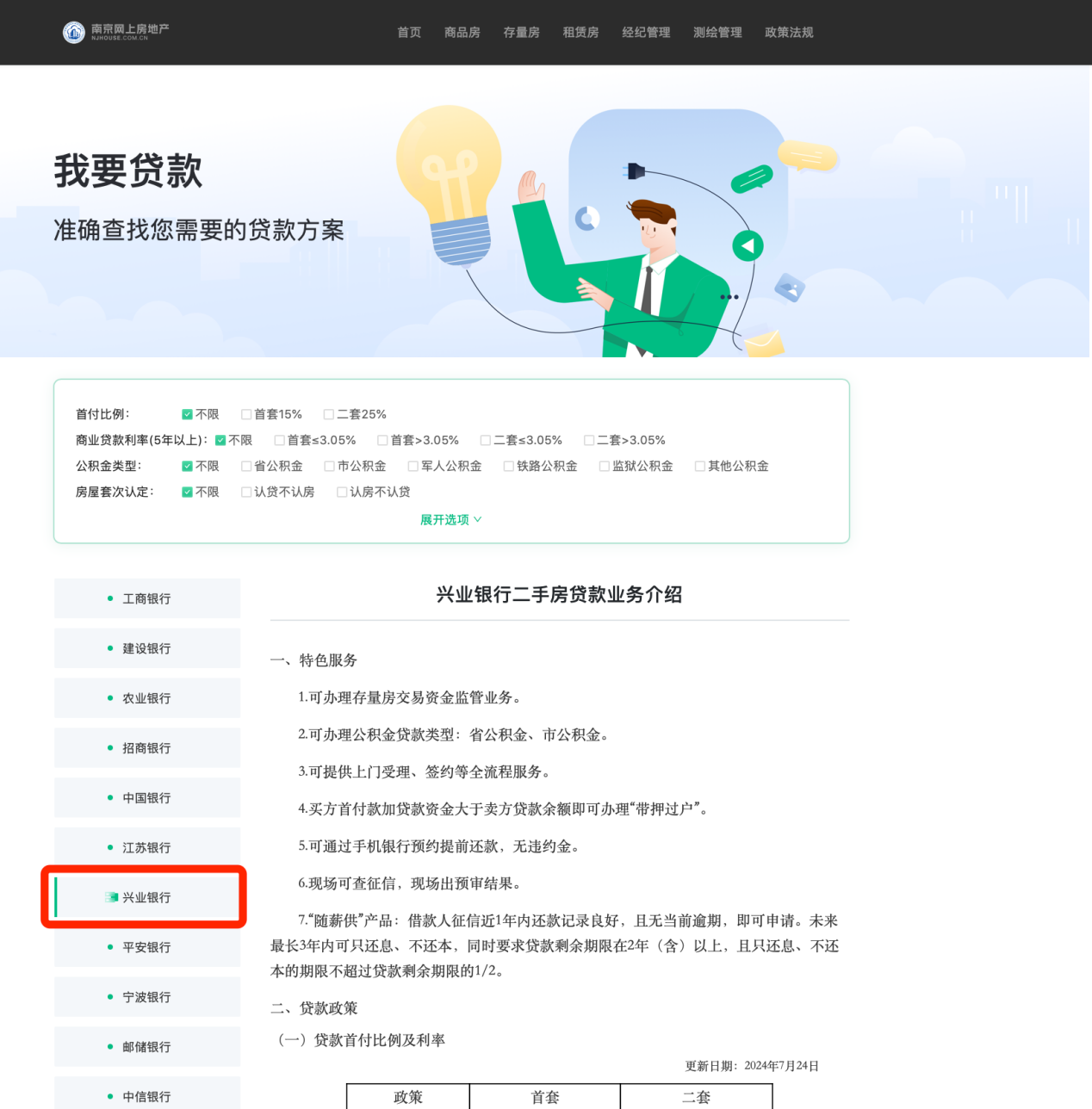Select 平安银行 in the bank list
The height and width of the screenshot is (1109, 1092).
(147, 947)
